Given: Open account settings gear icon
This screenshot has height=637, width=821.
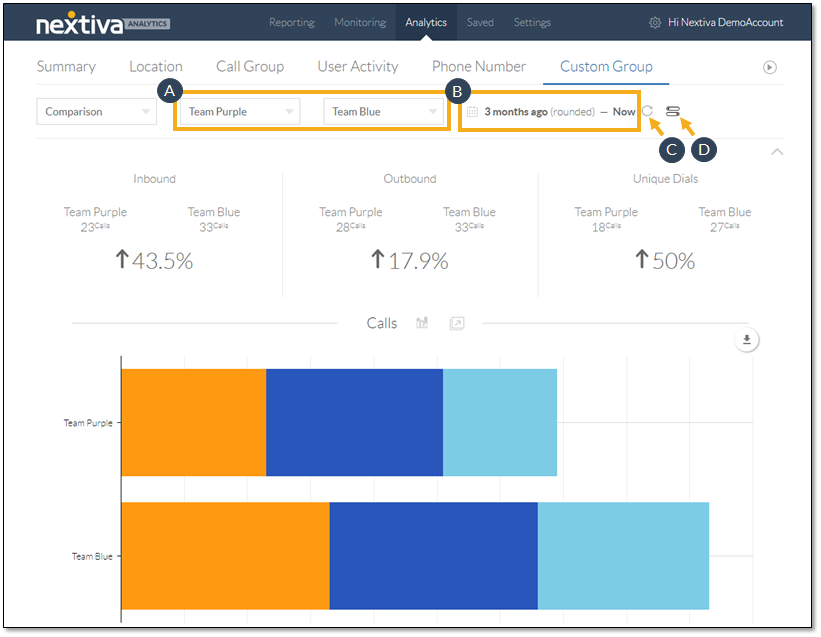Looking at the screenshot, I should [x=654, y=23].
